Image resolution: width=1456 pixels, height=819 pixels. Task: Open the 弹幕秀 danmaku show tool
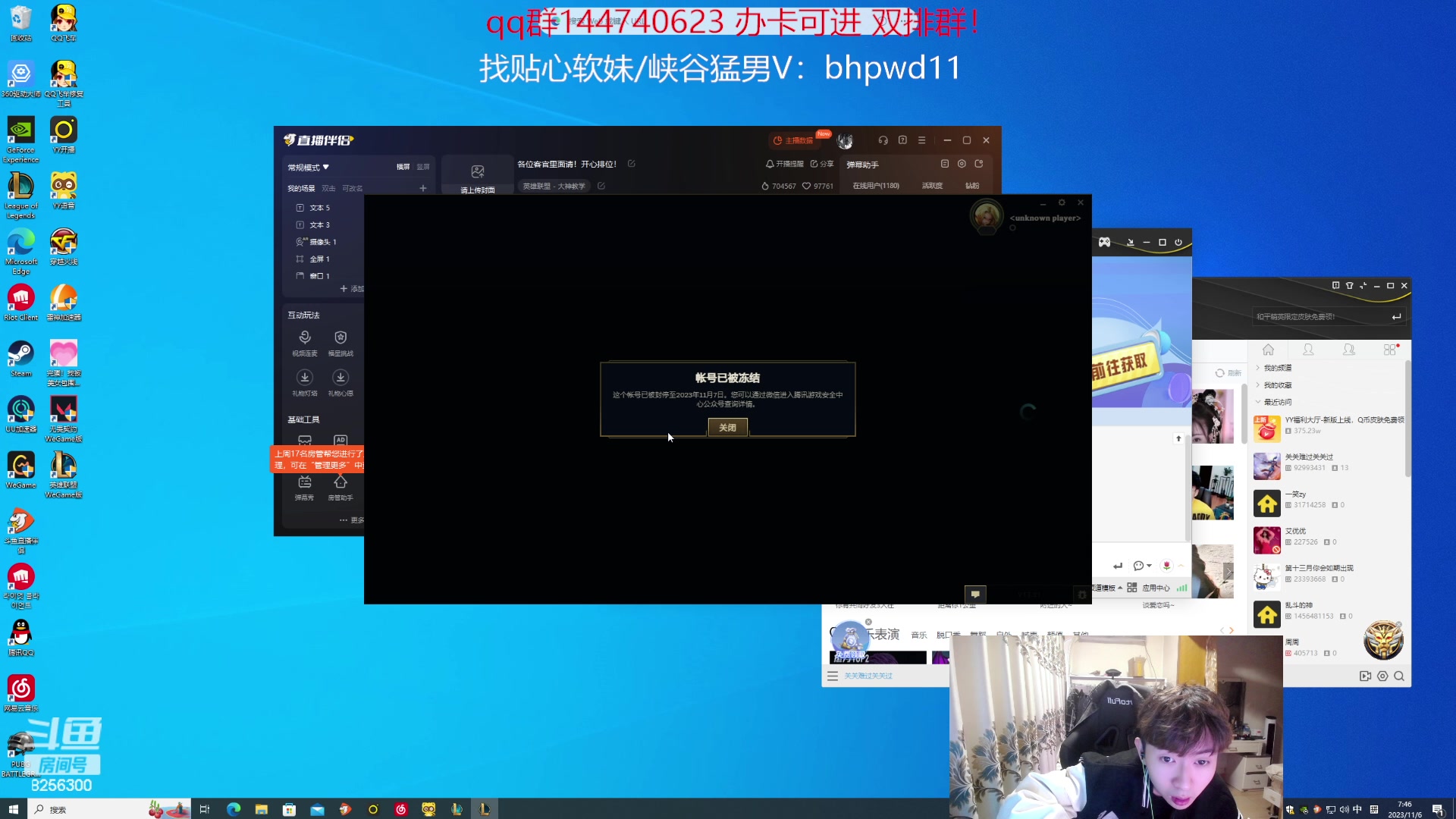point(305,487)
